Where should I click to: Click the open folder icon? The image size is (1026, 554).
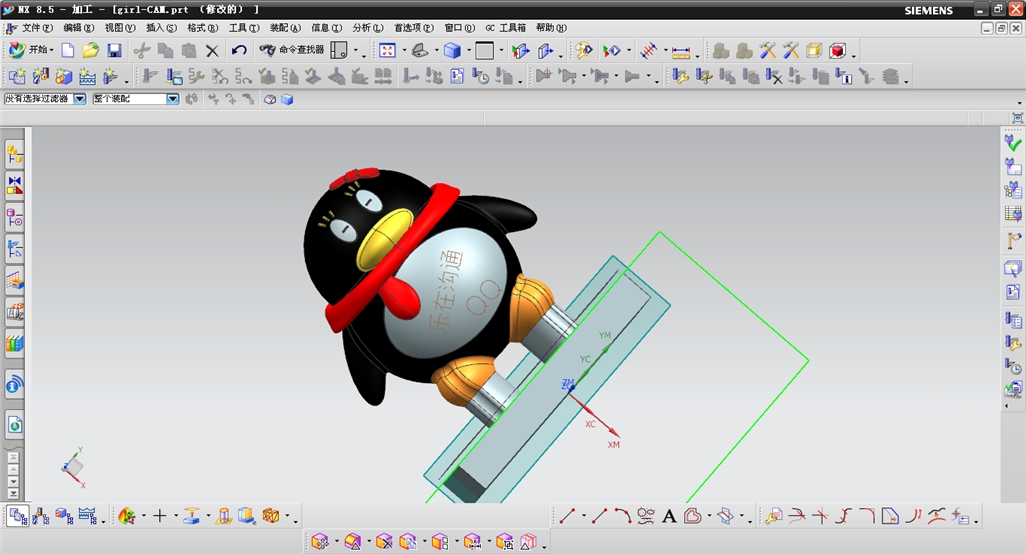point(90,50)
